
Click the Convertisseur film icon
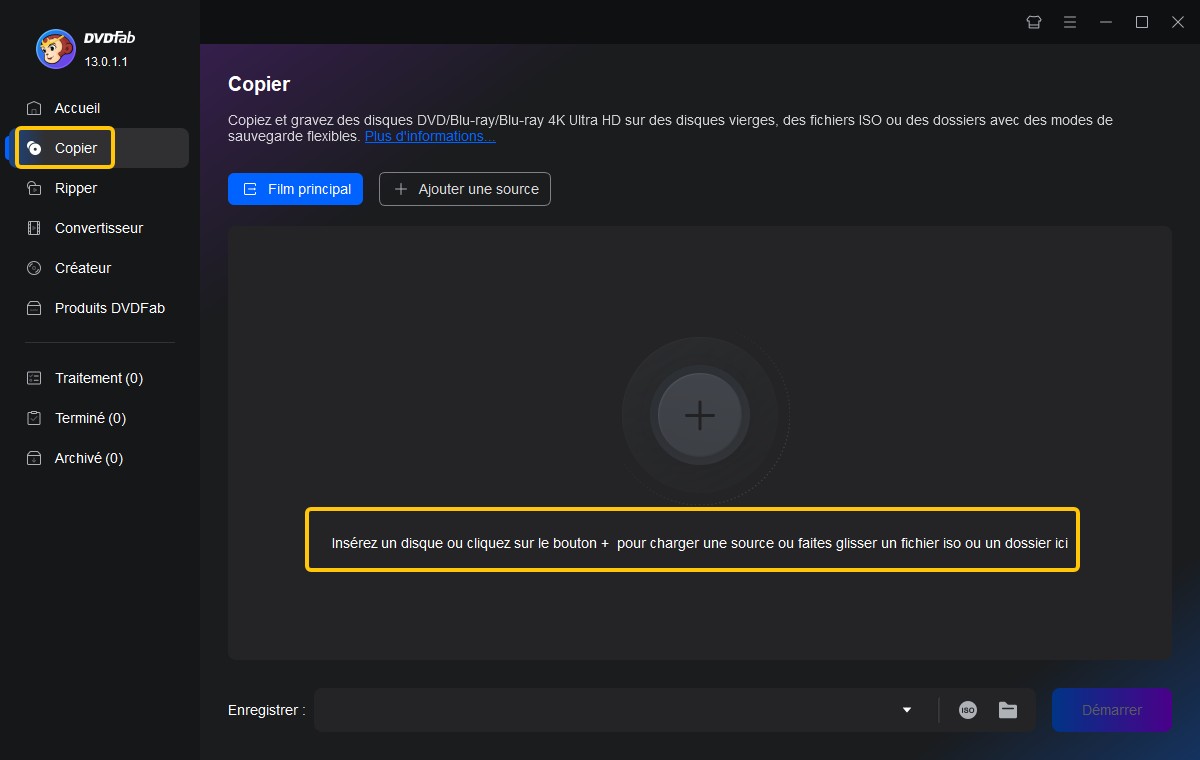35,228
